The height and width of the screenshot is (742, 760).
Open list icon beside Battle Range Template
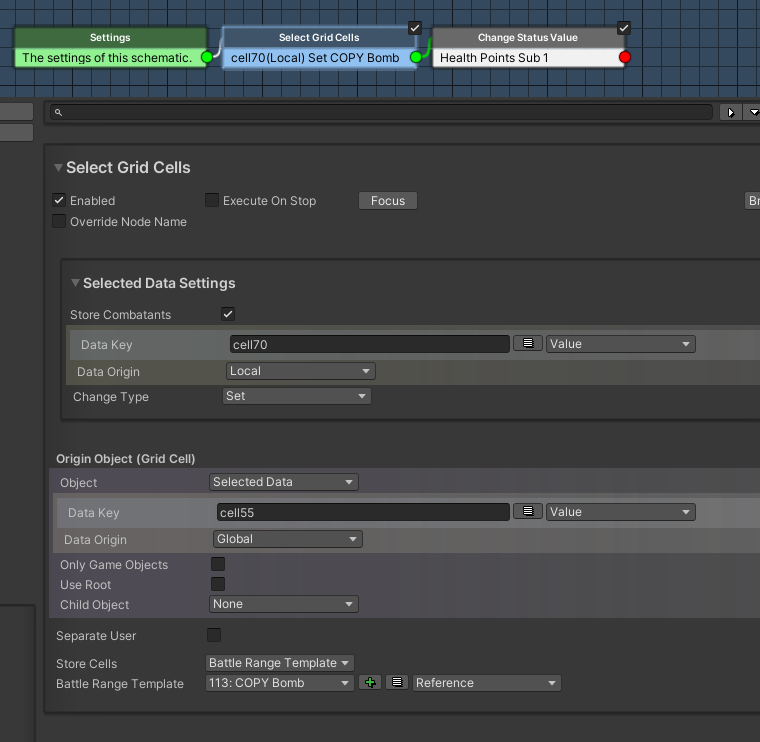[x=397, y=682]
